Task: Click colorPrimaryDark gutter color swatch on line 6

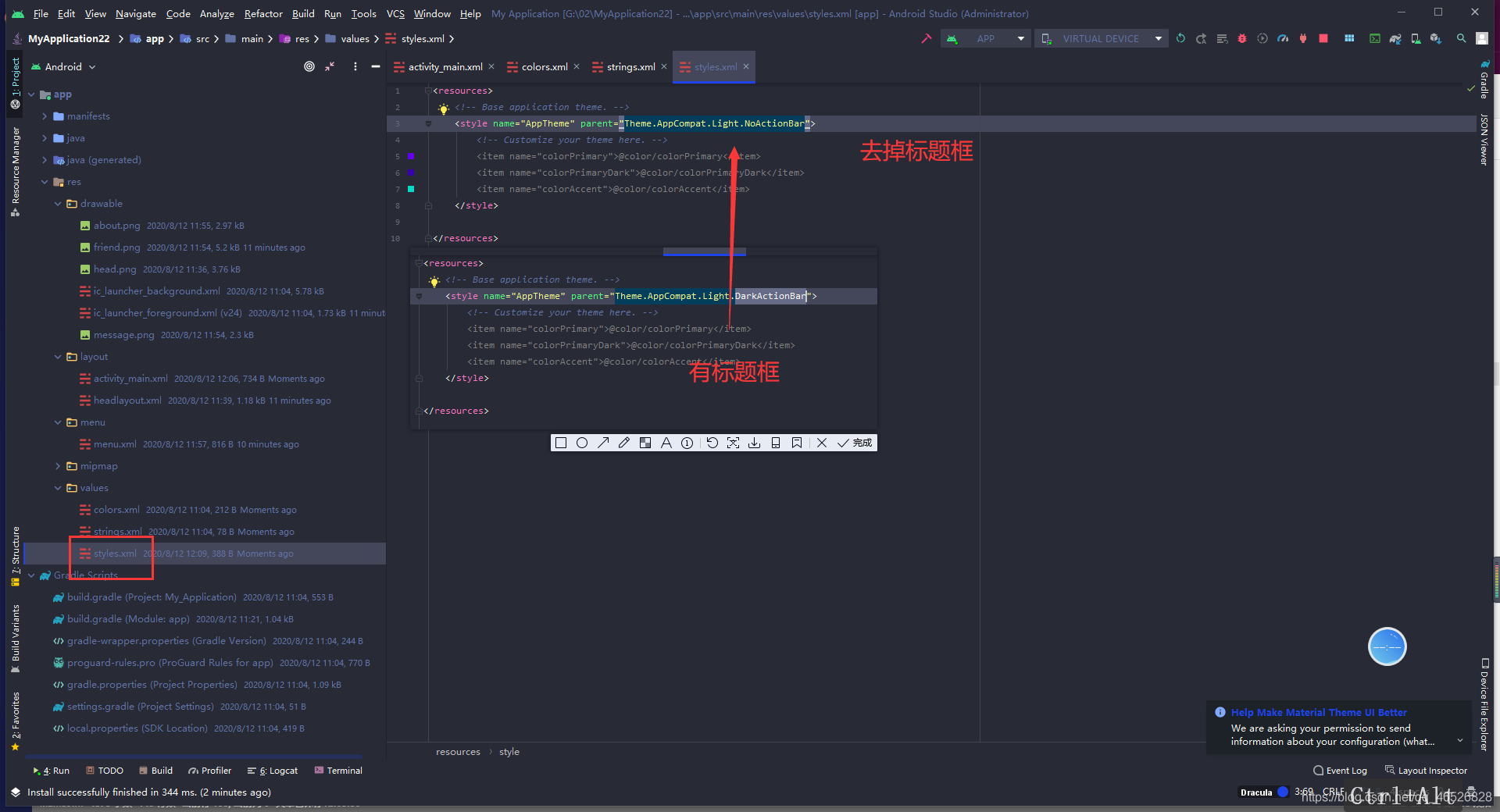Action: 411,173
